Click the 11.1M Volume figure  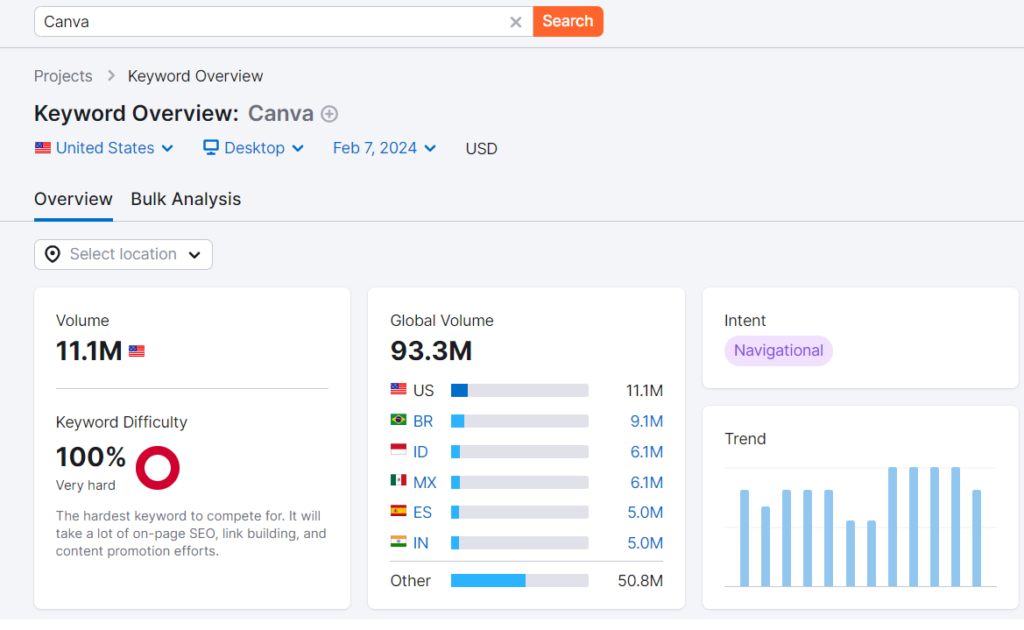click(x=89, y=351)
